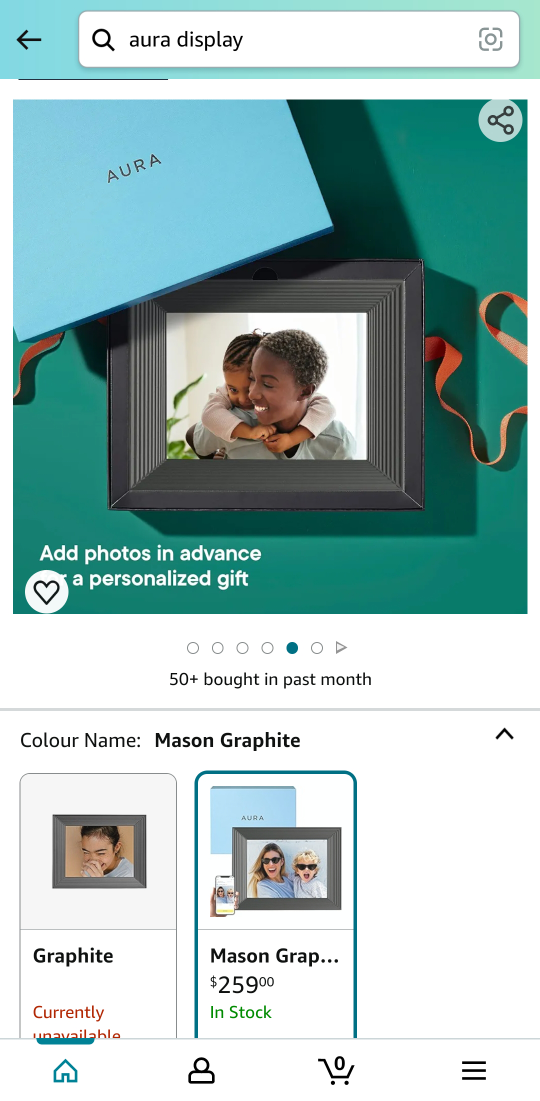This screenshot has width=540, height=1101.
Task: Add to wishlist with heart icon
Action: pos(47,592)
